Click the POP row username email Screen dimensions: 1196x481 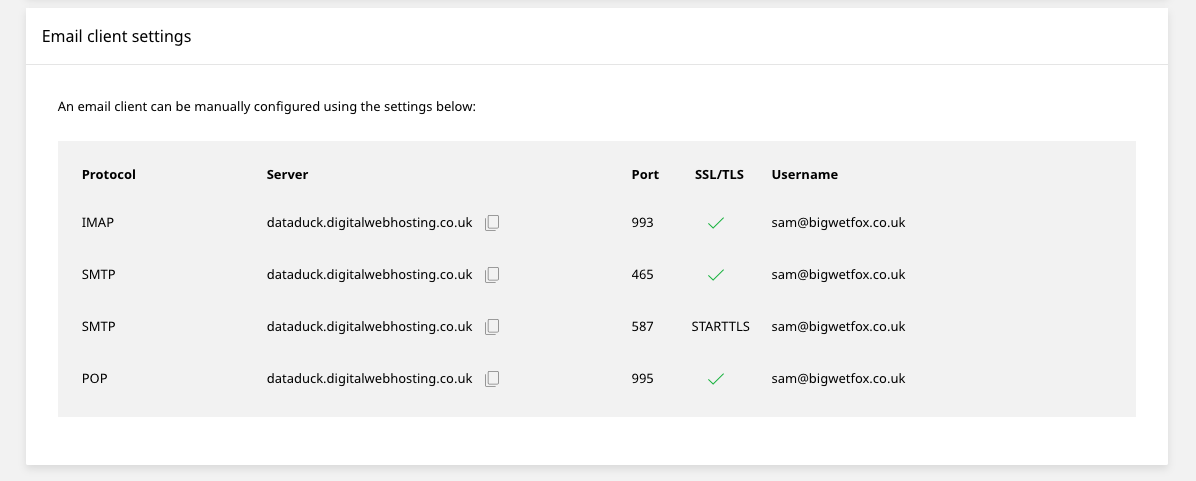pyautogui.click(x=838, y=379)
